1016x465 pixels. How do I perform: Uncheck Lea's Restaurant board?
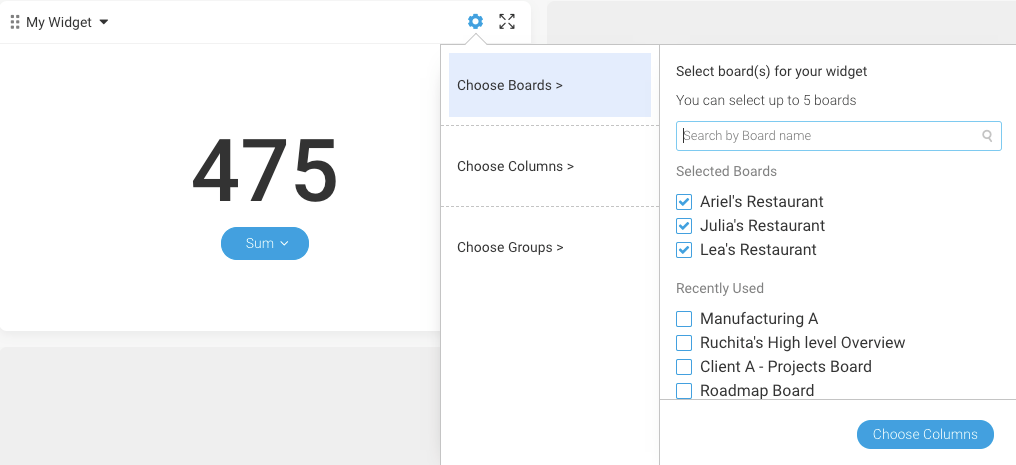pyautogui.click(x=684, y=250)
